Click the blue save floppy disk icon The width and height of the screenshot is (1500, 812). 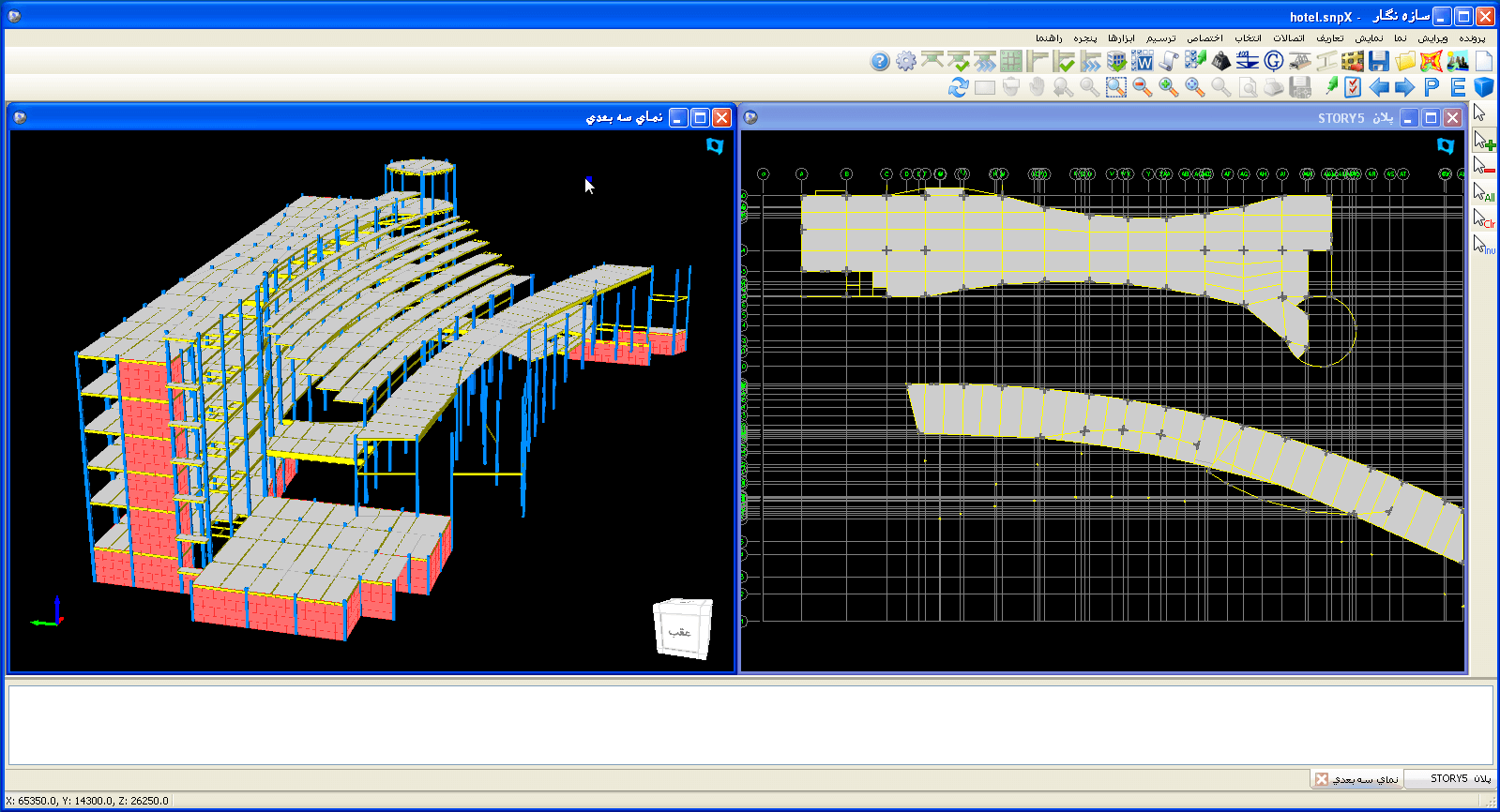click(x=1378, y=62)
